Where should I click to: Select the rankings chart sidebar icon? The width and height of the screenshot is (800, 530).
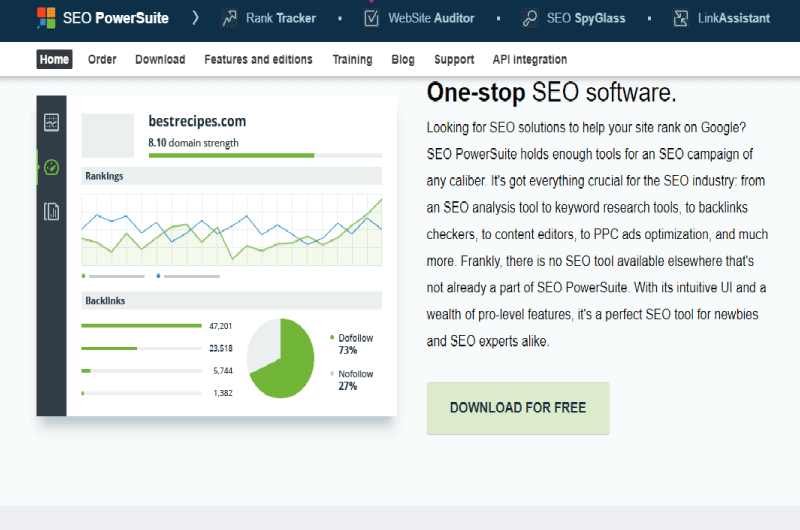(52, 122)
